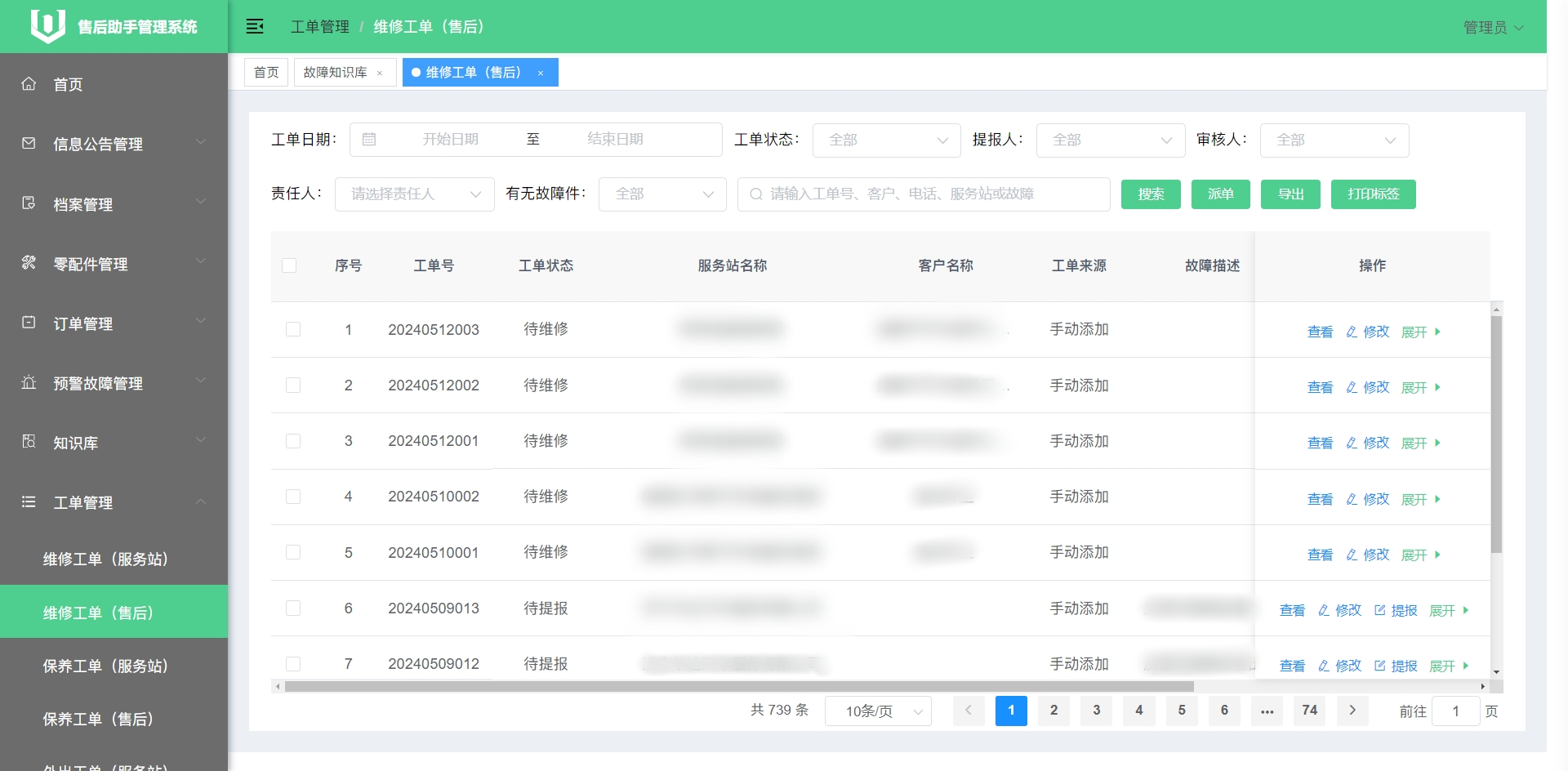Image resolution: width=1568 pixels, height=771 pixels.
Task: Switch to the 首页 tab
Action: point(266,73)
